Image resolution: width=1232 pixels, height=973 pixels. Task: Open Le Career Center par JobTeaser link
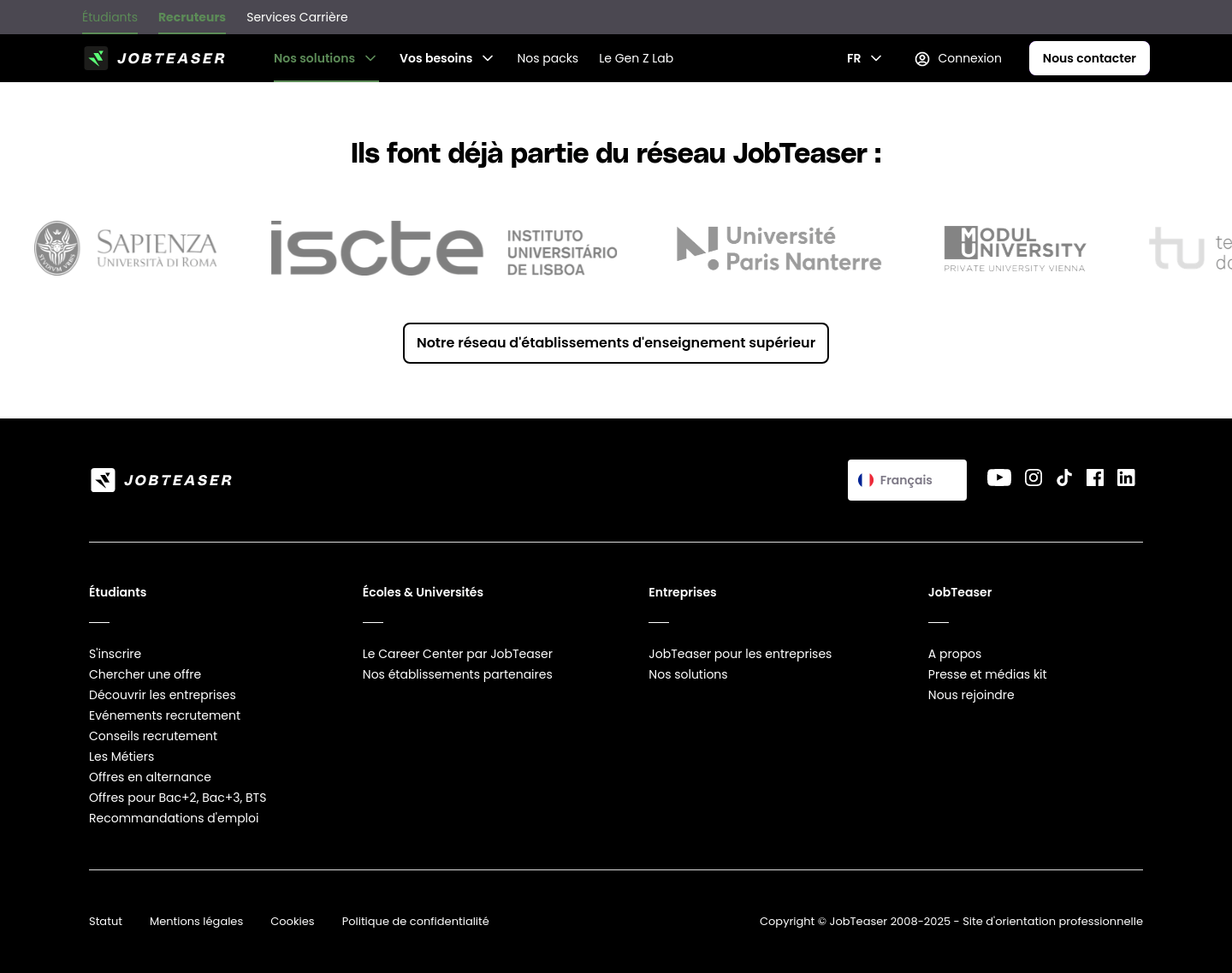[457, 654]
